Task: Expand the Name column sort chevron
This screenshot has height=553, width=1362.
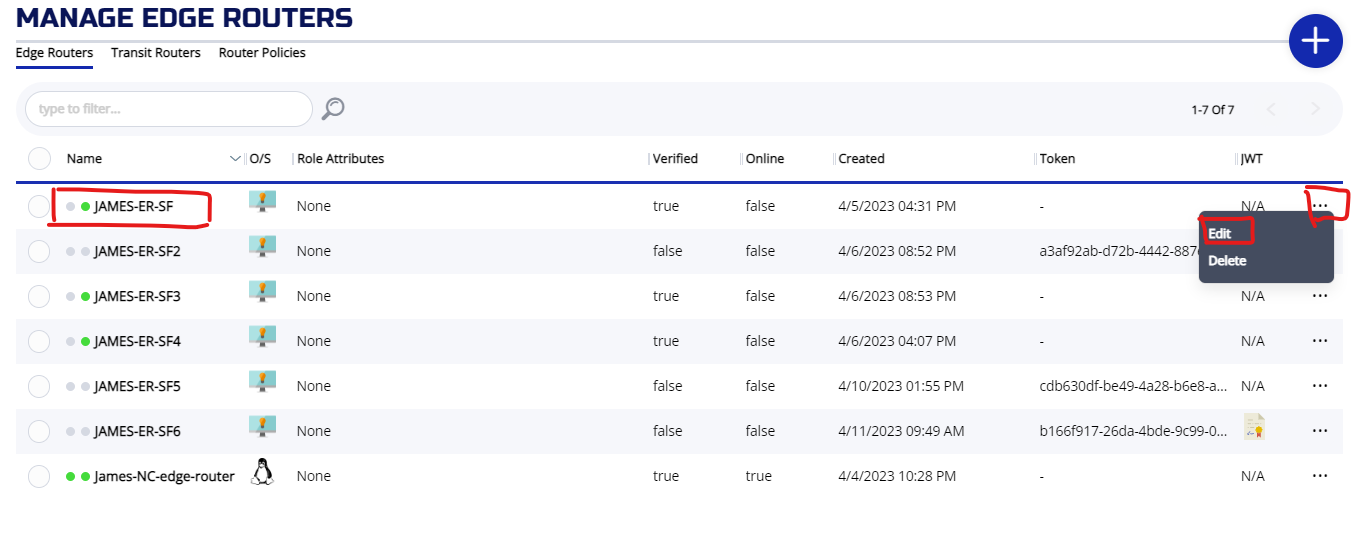Action: (236, 159)
